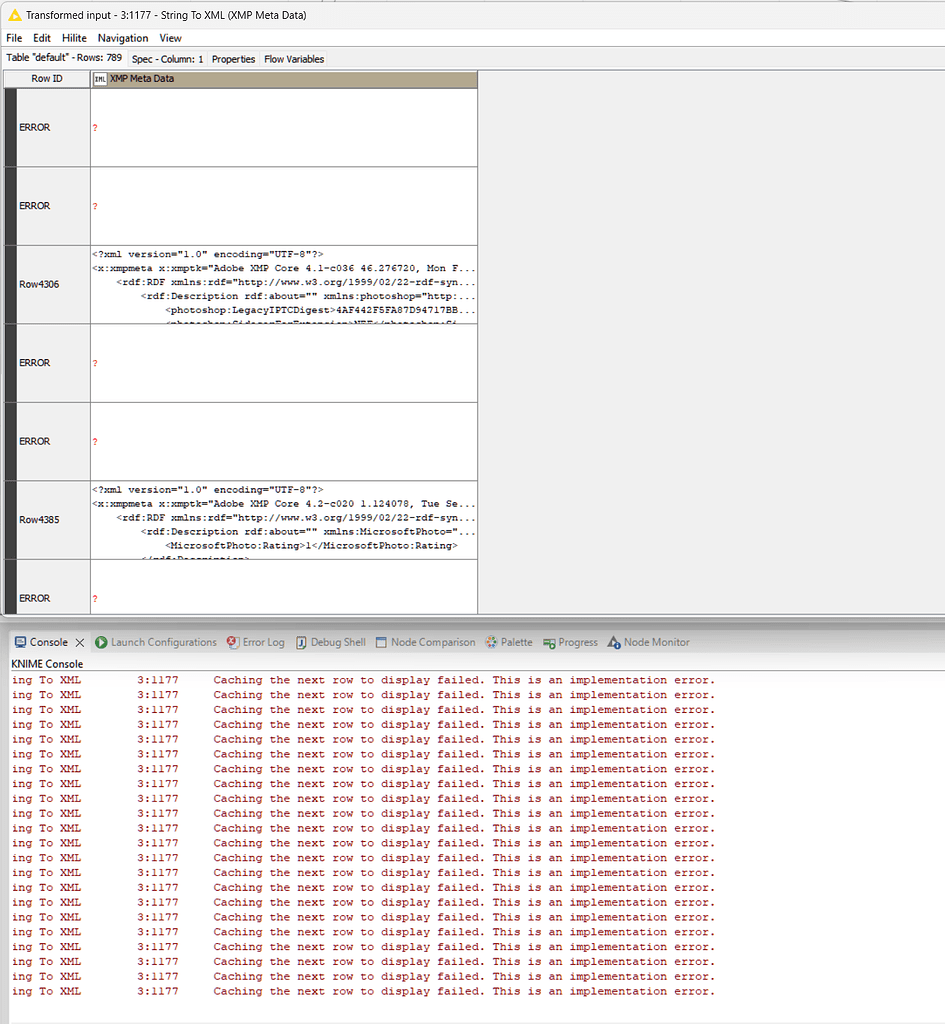945x1024 pixels.
Task: Click the Debug Shell icon
Action: [302, 642]
